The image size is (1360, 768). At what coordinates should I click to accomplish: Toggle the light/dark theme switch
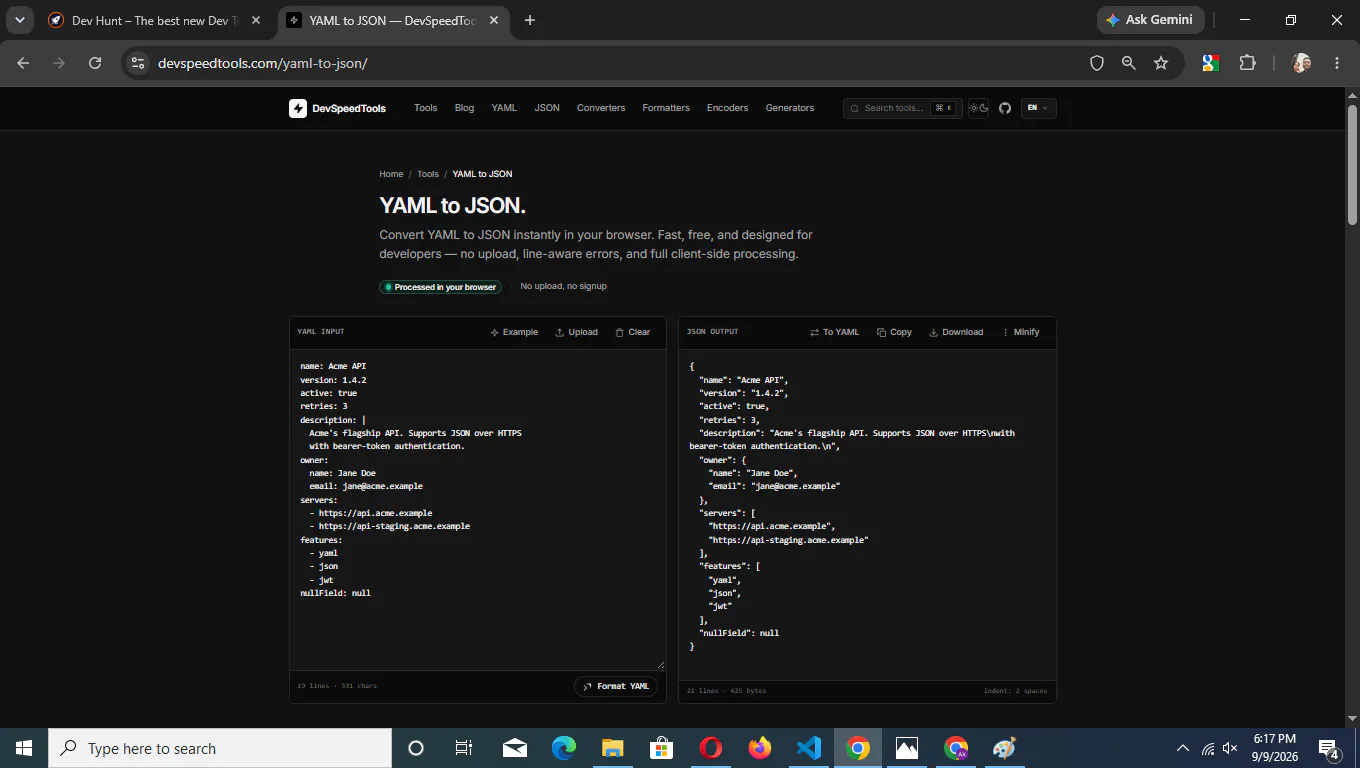pos(979,108)
